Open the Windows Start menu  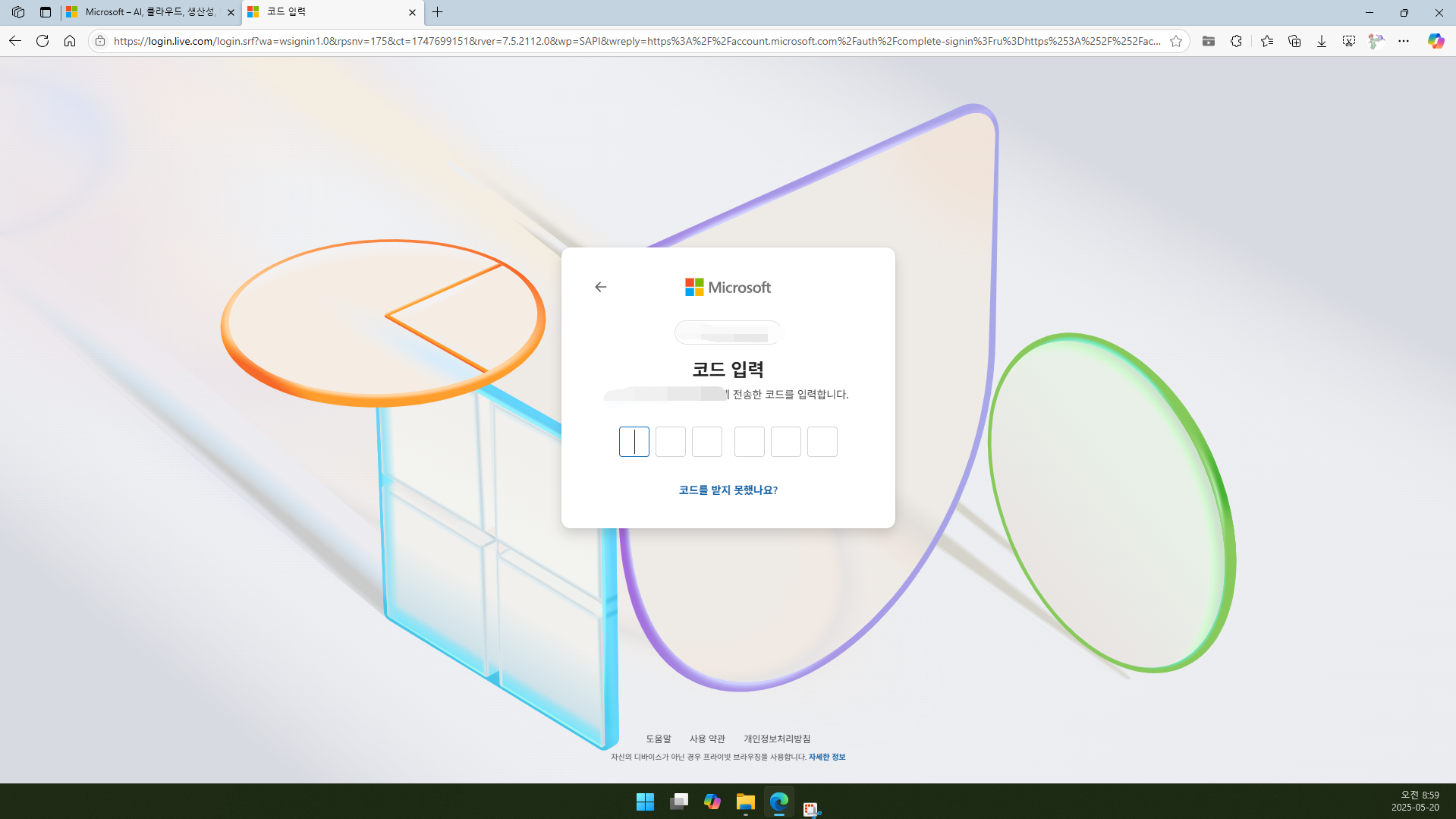645,802
